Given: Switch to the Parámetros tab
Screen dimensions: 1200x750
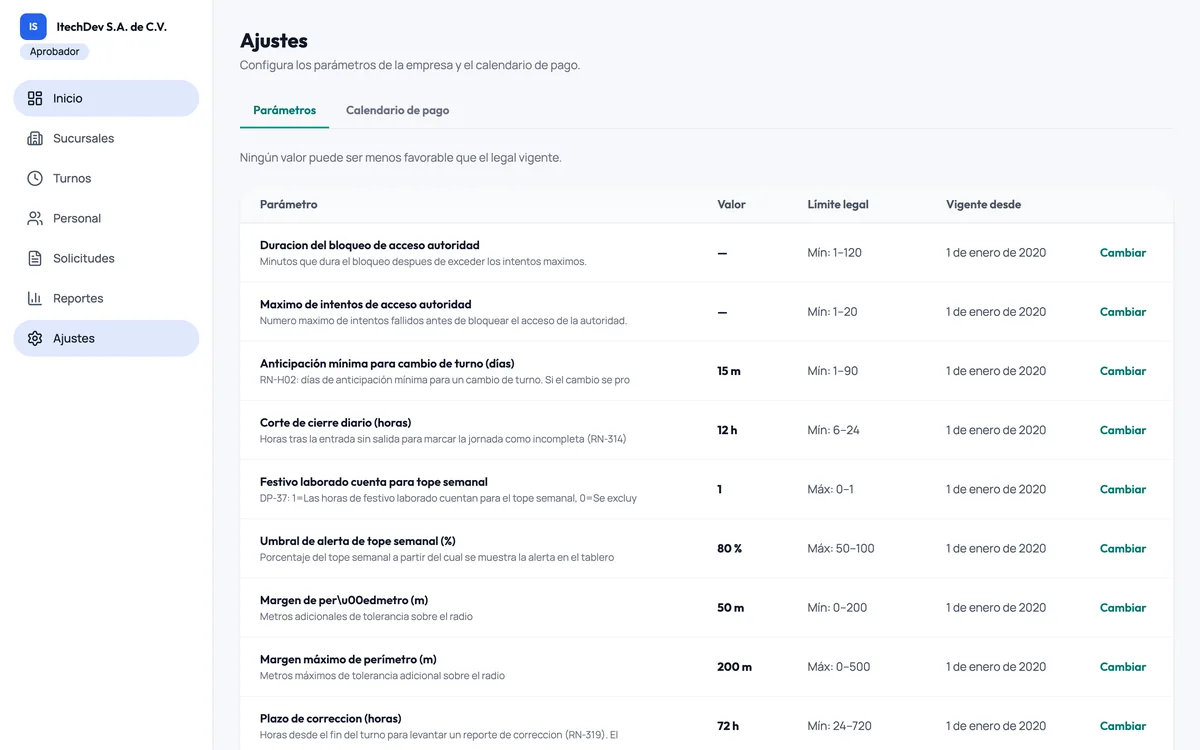Looking at the screenshot, I should pyautogui.click(x=284, y=110).
